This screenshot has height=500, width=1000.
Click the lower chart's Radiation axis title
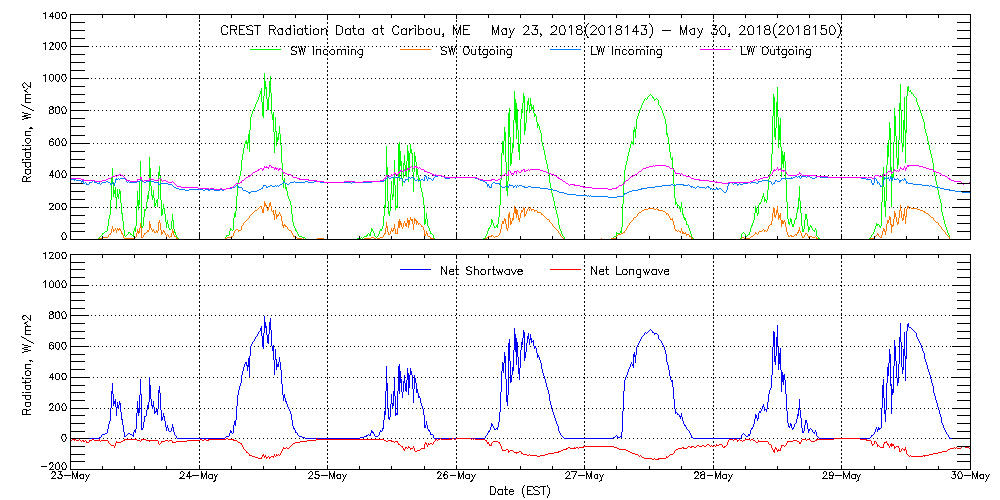click(x=28, y=361)
